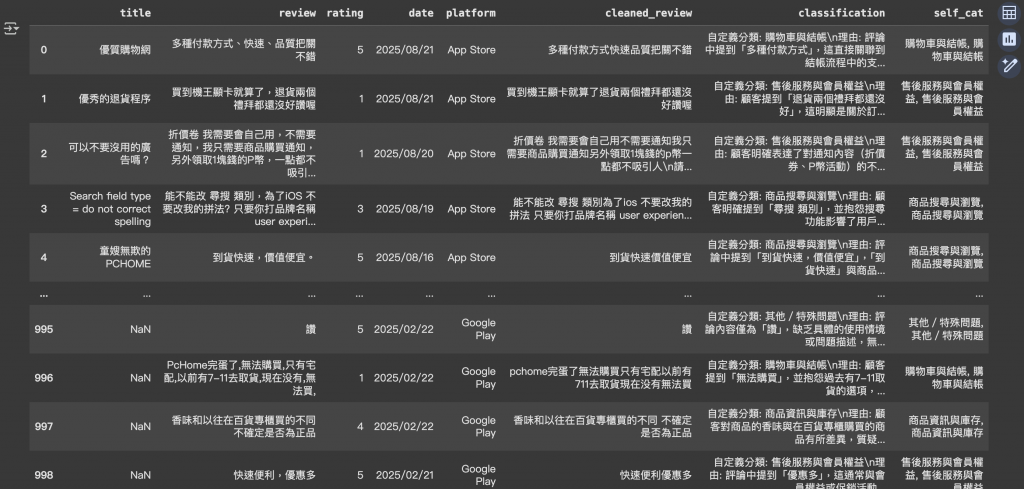
Task: Convert dataframe to interactive table icon
Action: [x=1009, y=12]
